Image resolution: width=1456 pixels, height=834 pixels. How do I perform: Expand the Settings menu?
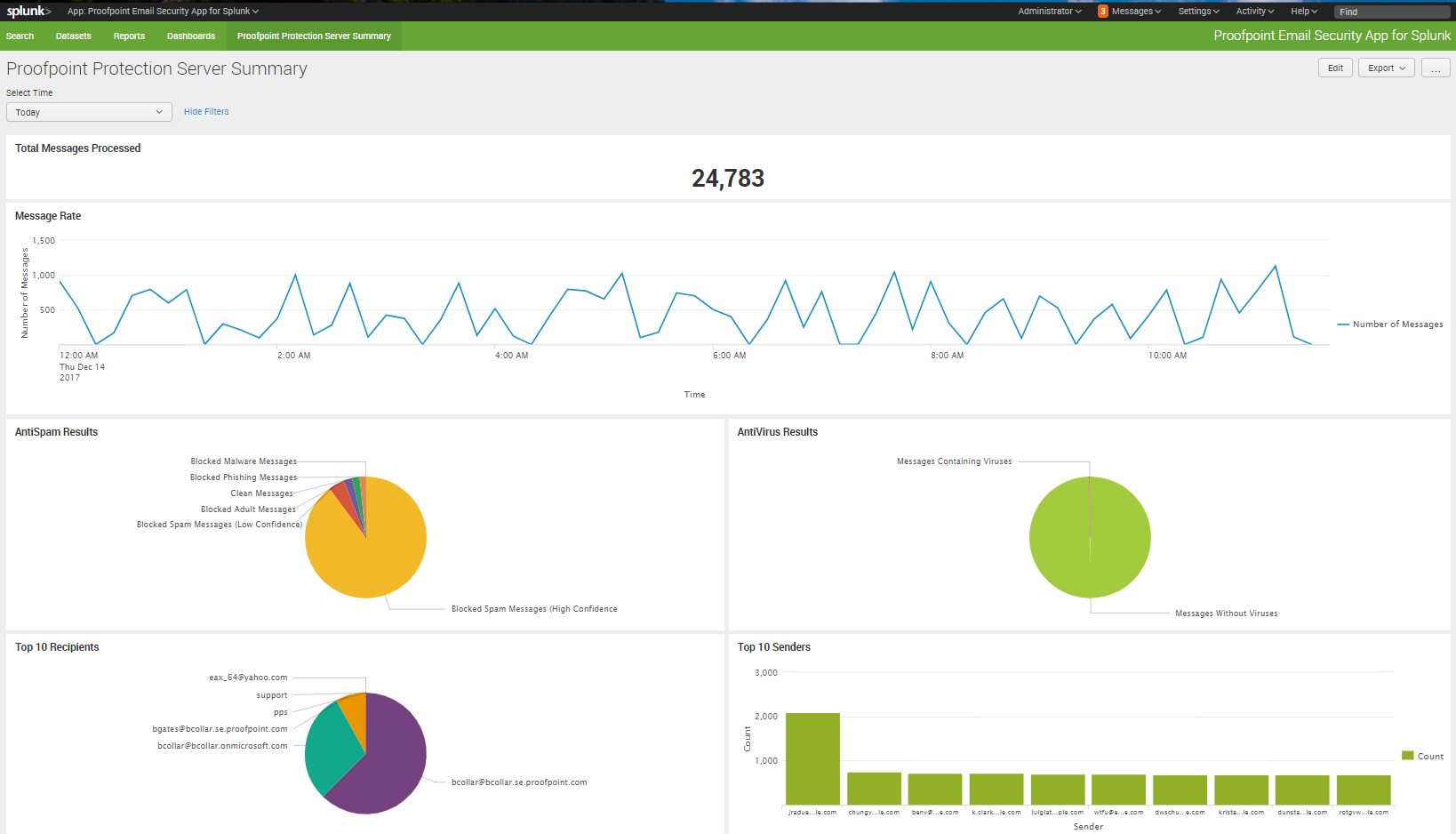click(1198, 12)
